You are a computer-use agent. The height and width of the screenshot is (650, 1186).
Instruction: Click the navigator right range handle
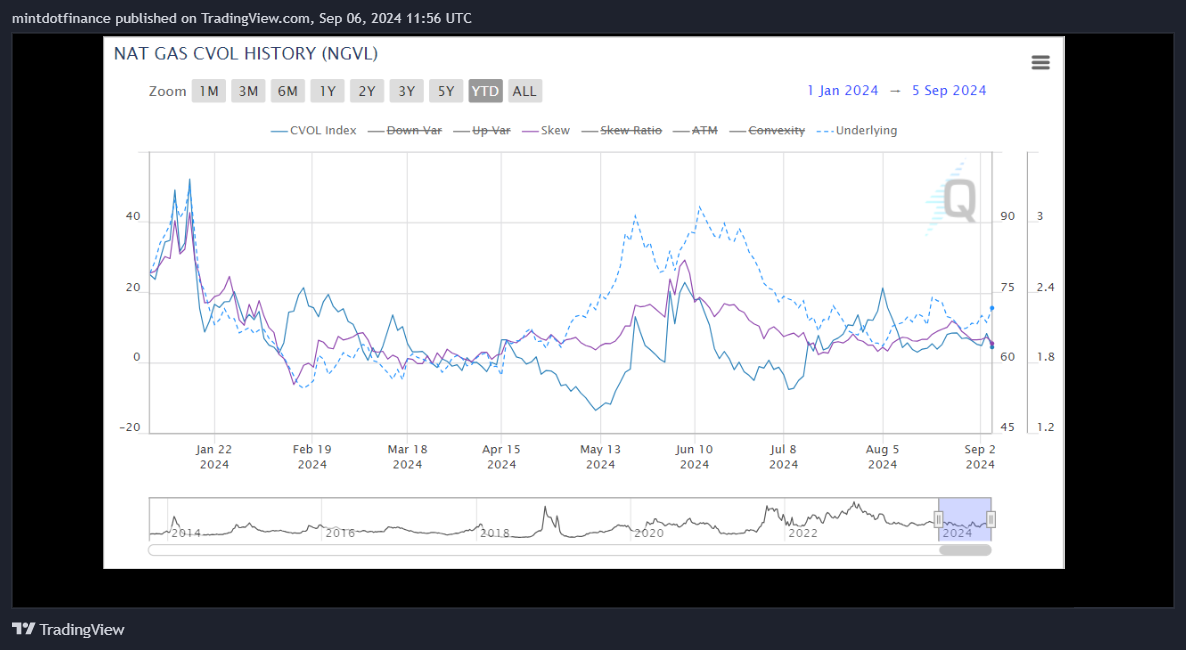[x=991, y=519]
